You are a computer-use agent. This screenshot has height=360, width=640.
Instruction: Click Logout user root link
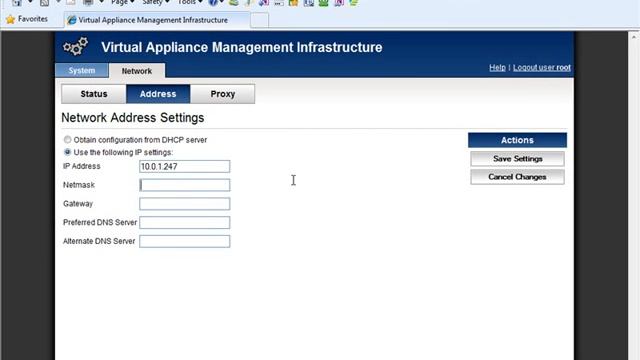coord(542,67)
